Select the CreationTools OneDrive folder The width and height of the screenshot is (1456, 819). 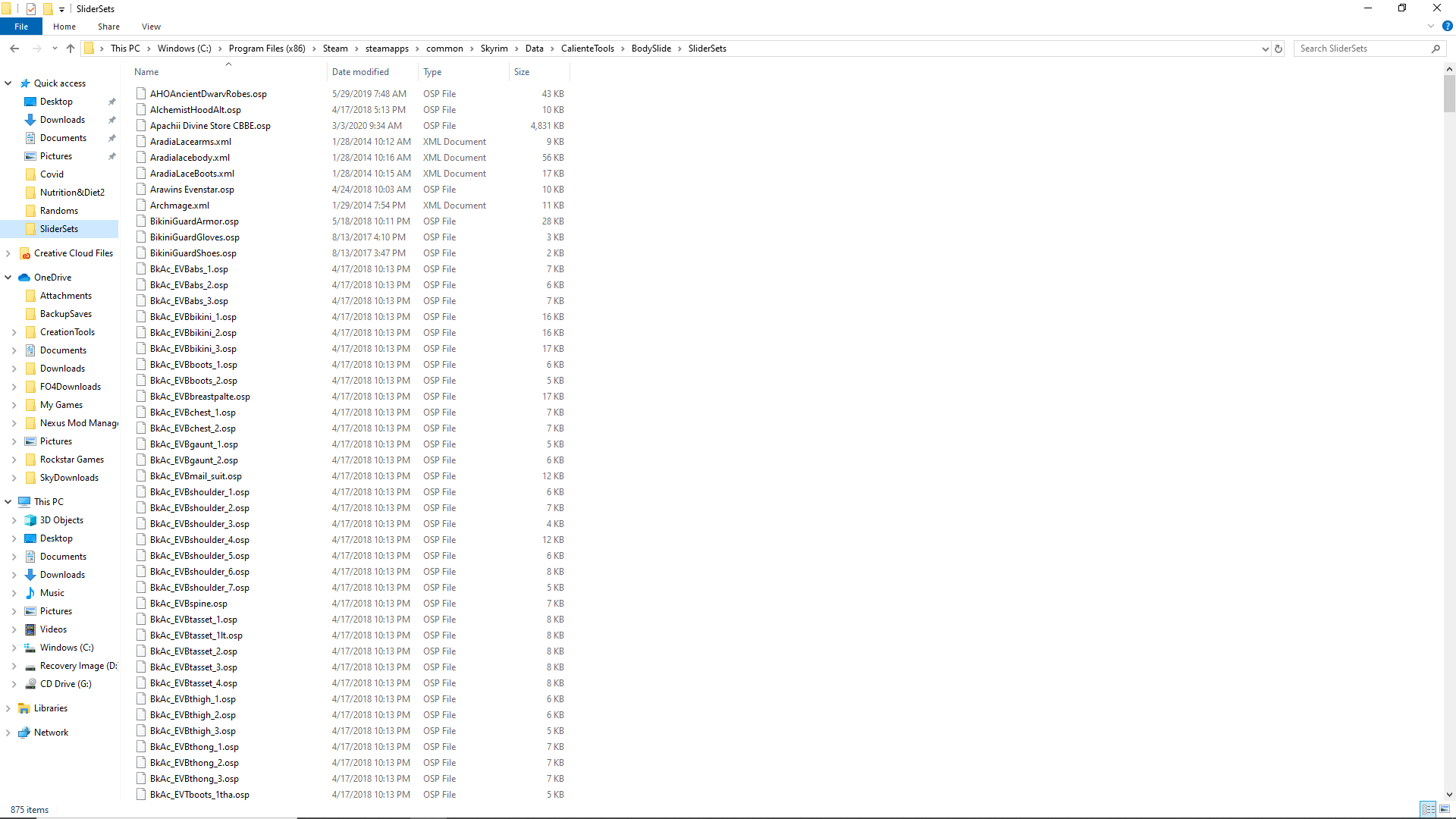tap(67, 332)
